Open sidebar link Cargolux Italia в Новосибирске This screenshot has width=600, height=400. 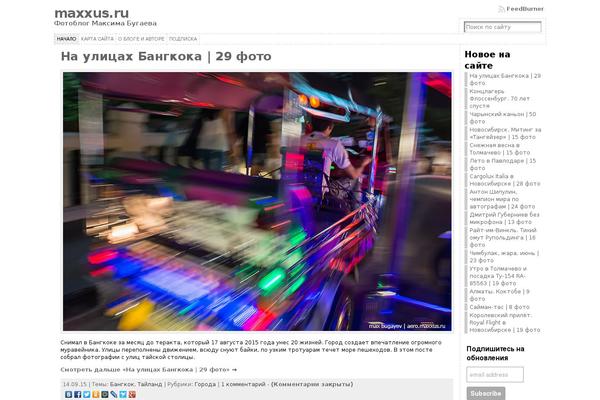pyautogui.click(x=505, y=180)
